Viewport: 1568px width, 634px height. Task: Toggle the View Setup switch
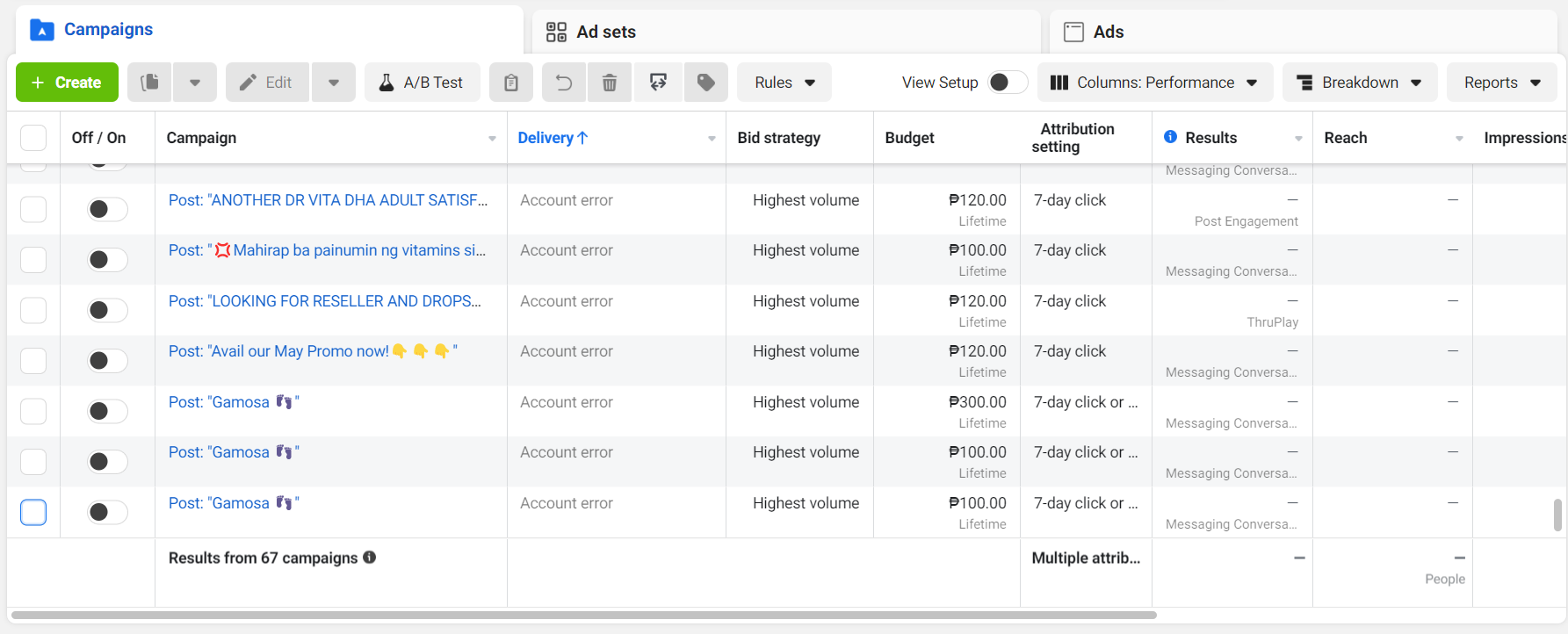point(1007,83)
